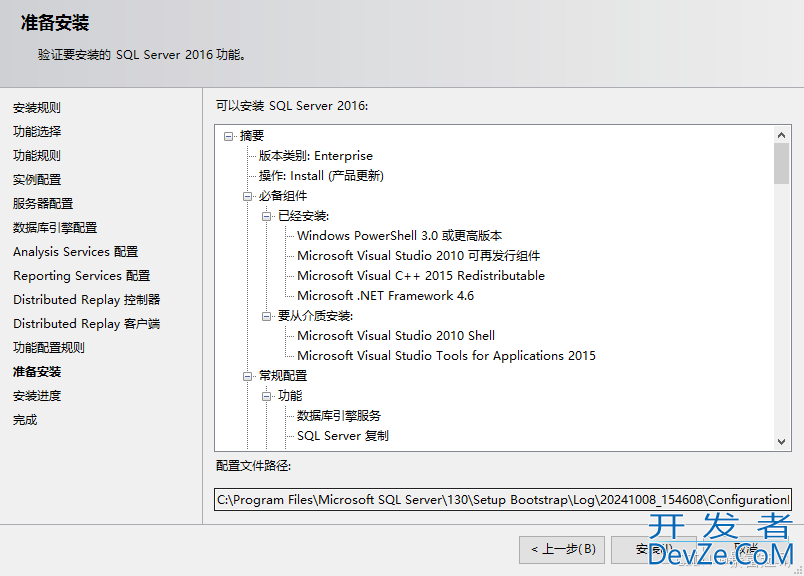This screenshot has height=576, width=804.
Task: Select the 功能配置规则 step
Action: 49,348
